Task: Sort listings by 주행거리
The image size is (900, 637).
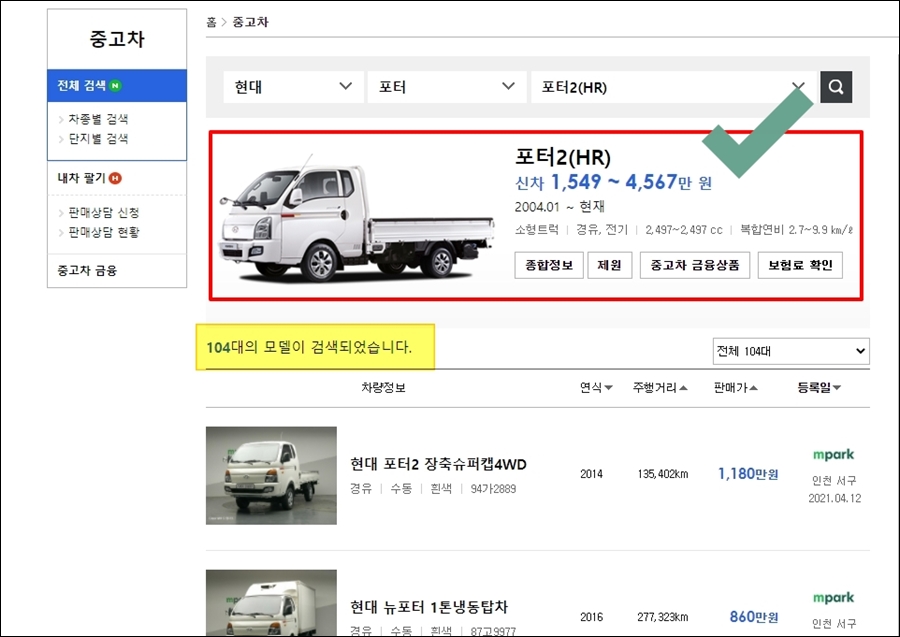Action: [x=660, y=388]
